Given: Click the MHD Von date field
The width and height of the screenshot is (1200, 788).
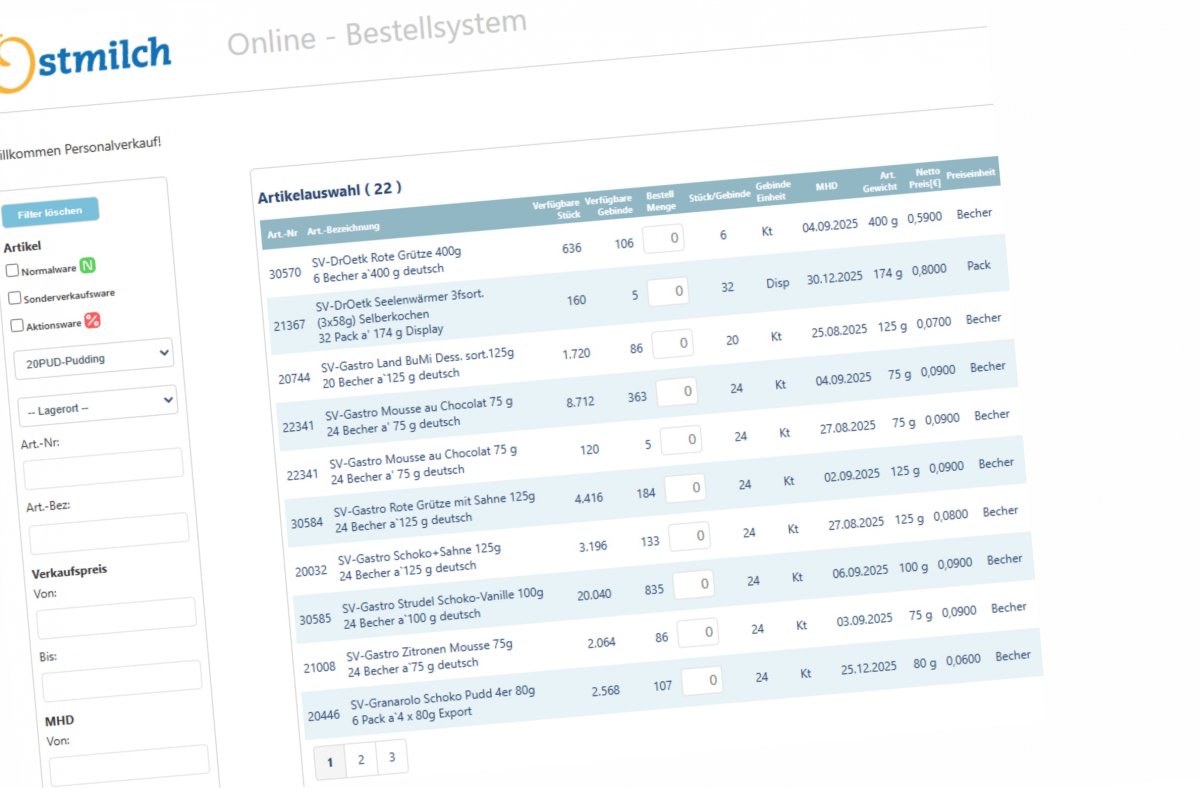Looking at the screenshot, I should [x=130, y=763].
